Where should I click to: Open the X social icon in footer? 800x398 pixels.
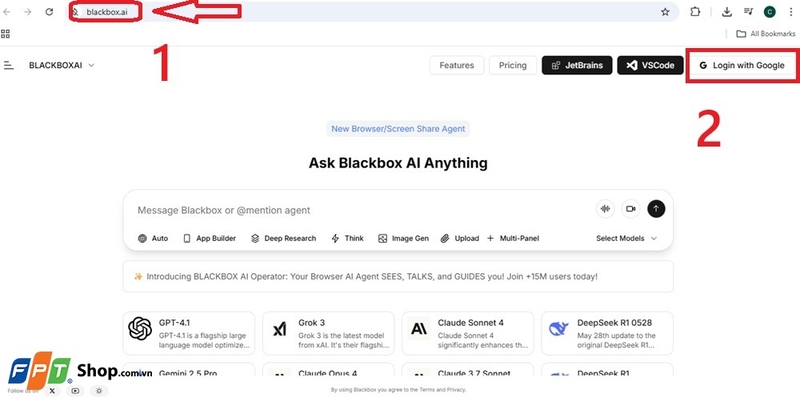coord(52,391)
